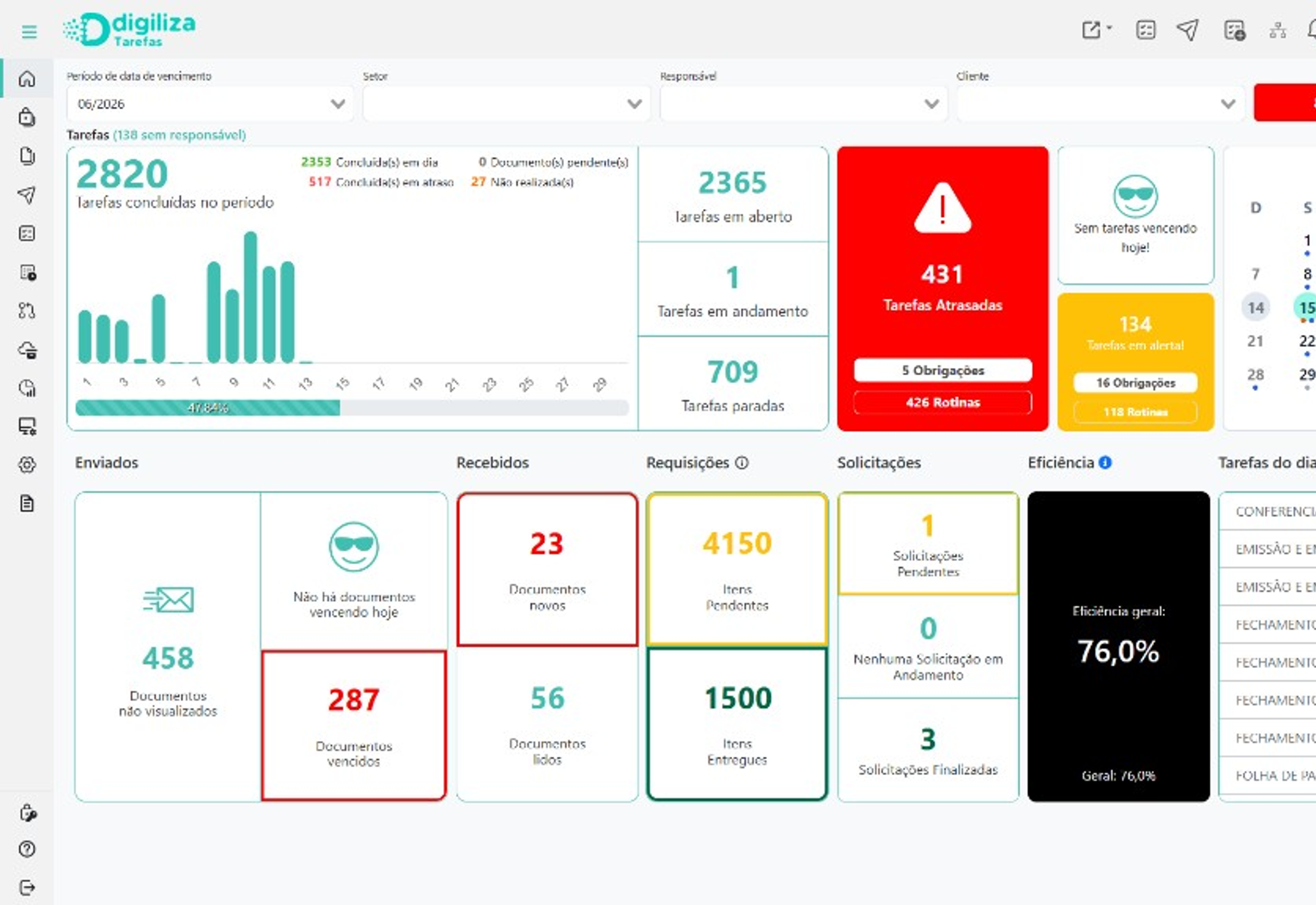
Task: Open the text document icon in sidebar
Action: pyautogui.click(x=27, y=504)
